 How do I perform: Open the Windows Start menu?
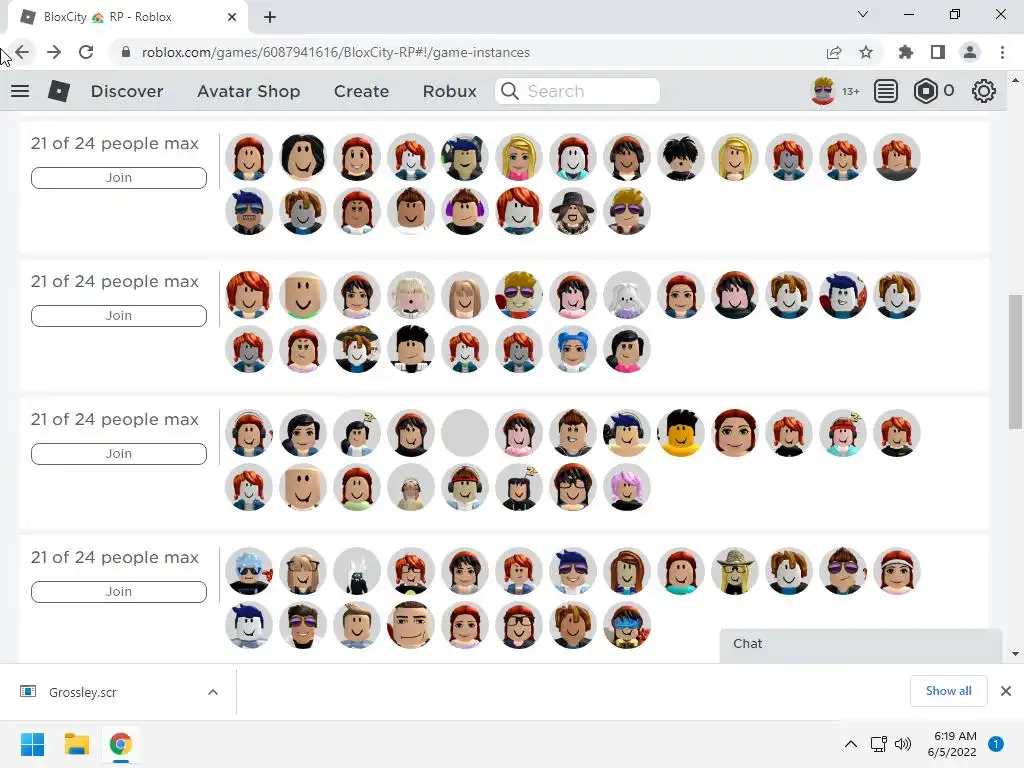(x=33, y=744)
